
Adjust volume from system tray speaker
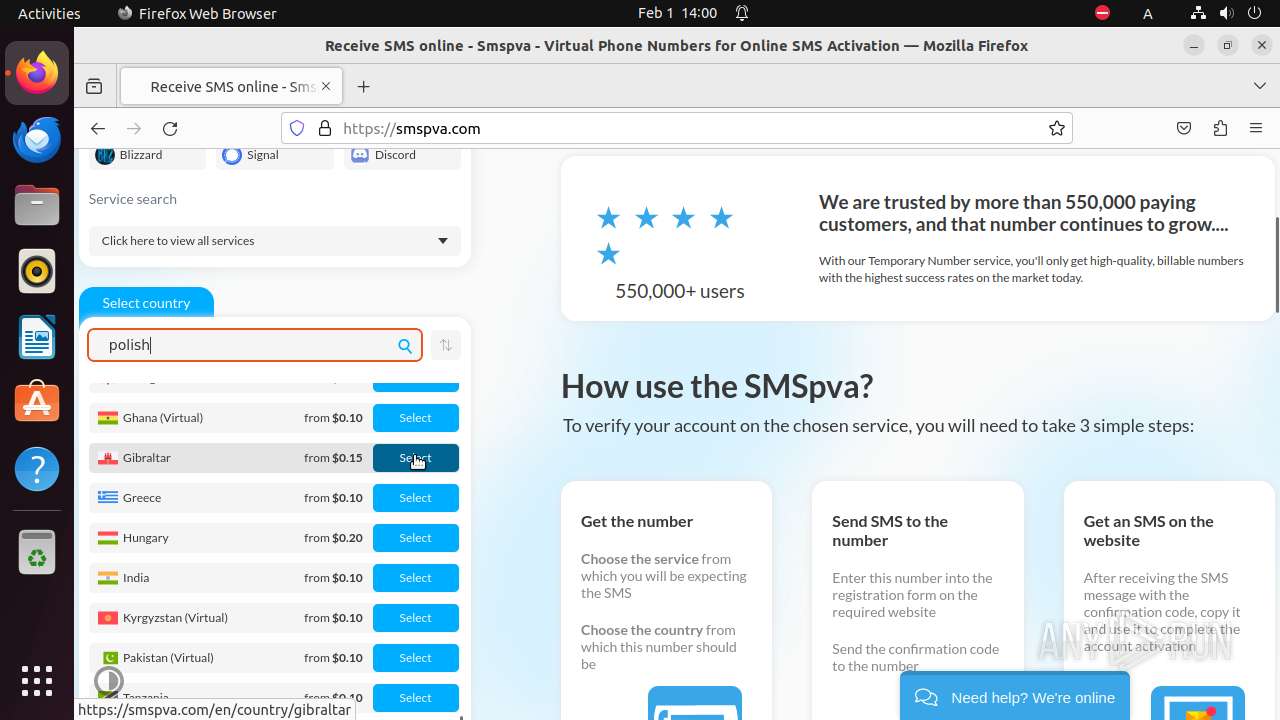[1227, 13]
